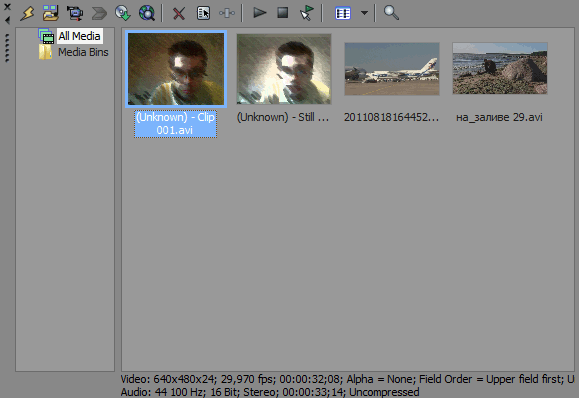Click the Audio 44 100 Hz status line
The image size is (579, 398).
270,392
